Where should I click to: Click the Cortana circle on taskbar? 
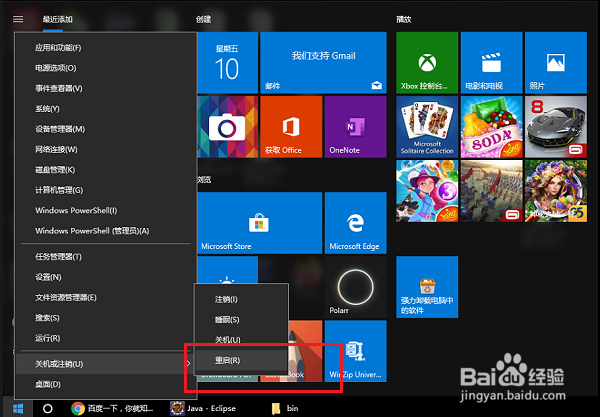[48, 409]
